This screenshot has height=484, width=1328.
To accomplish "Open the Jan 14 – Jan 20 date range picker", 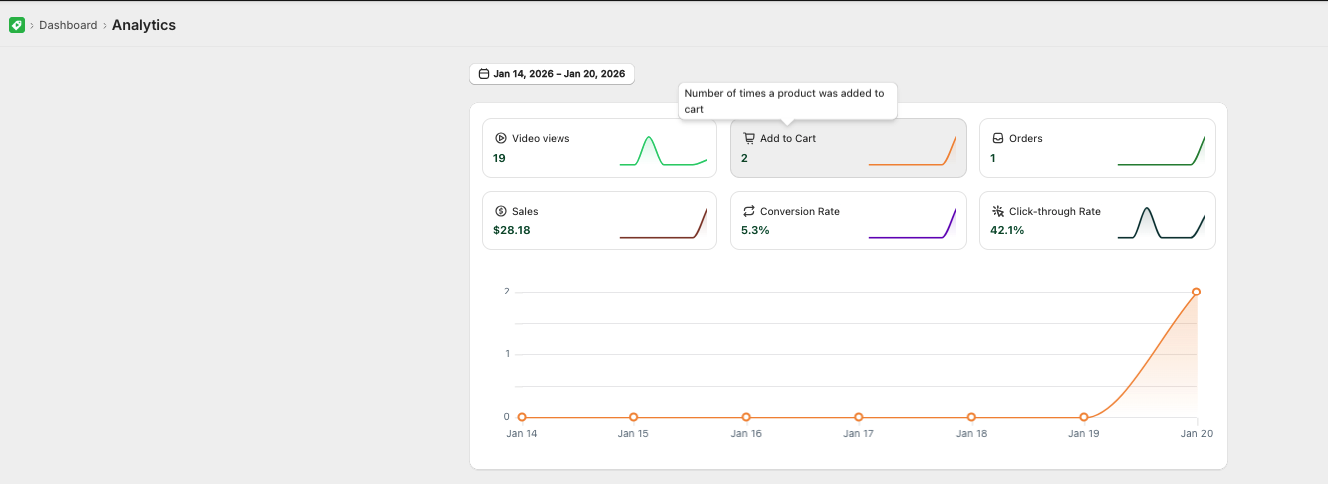I will click(x=552, y=74).
